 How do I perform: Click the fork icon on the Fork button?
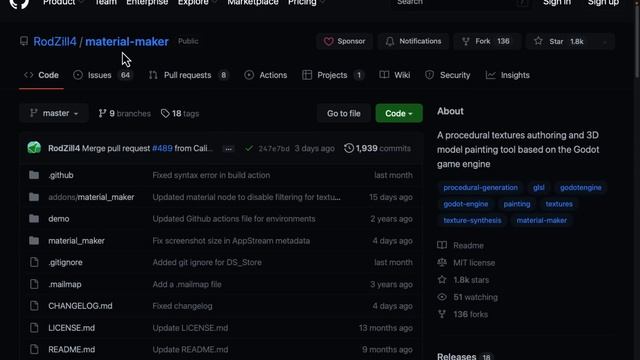point(466,41)
